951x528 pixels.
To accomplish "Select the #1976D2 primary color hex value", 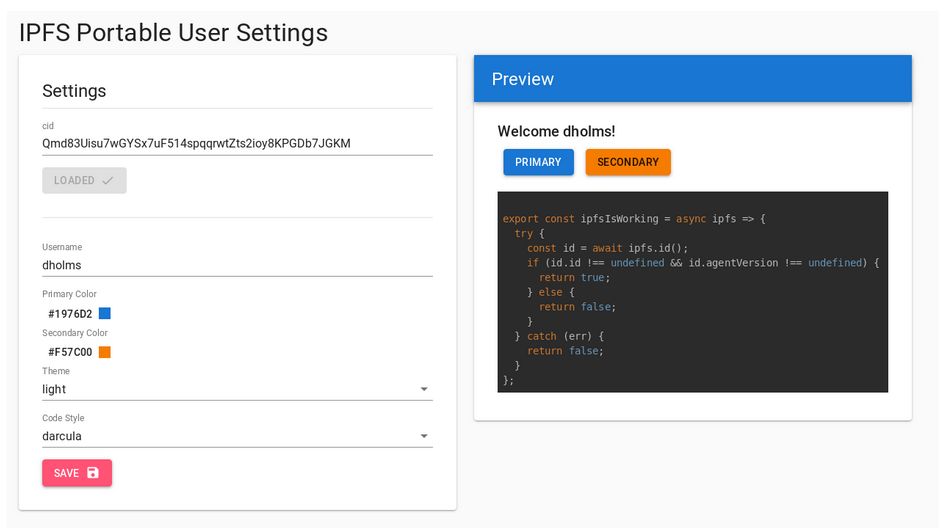I will tap(70, 314).
